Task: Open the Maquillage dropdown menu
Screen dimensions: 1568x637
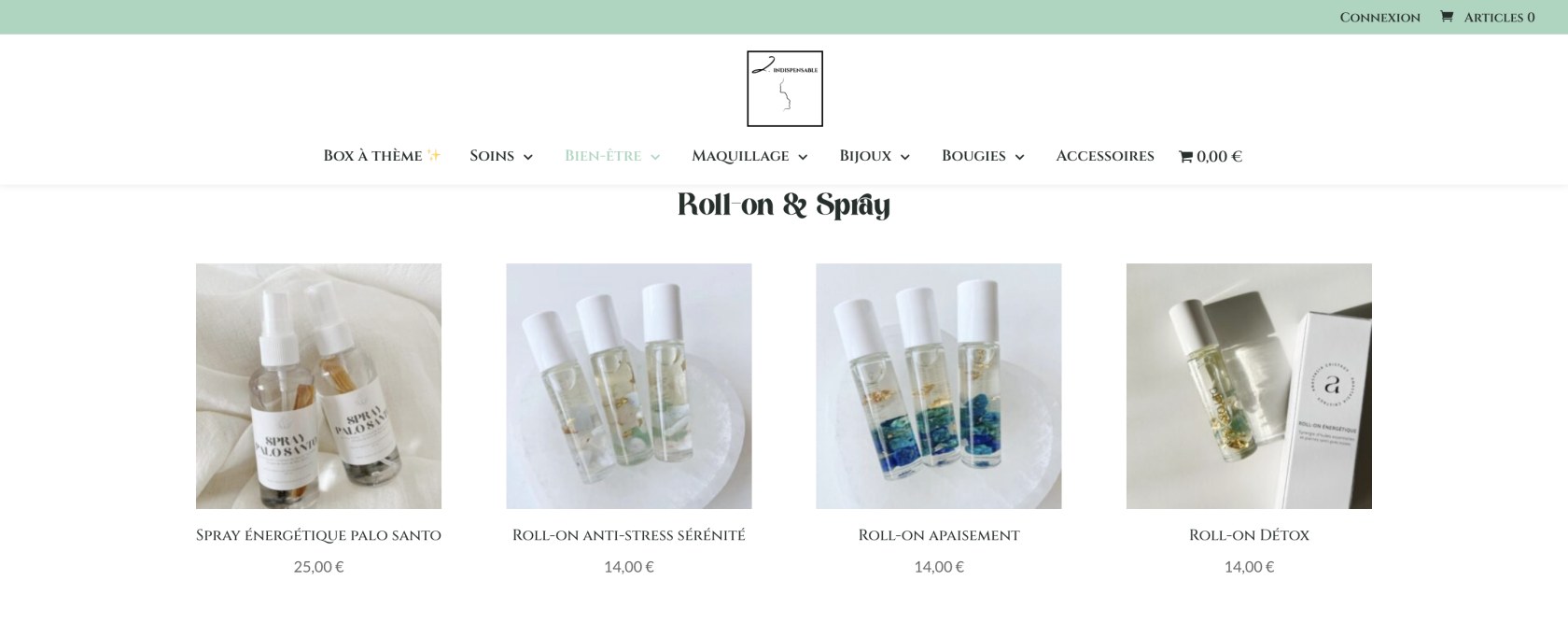Action: tap(749, 156)
